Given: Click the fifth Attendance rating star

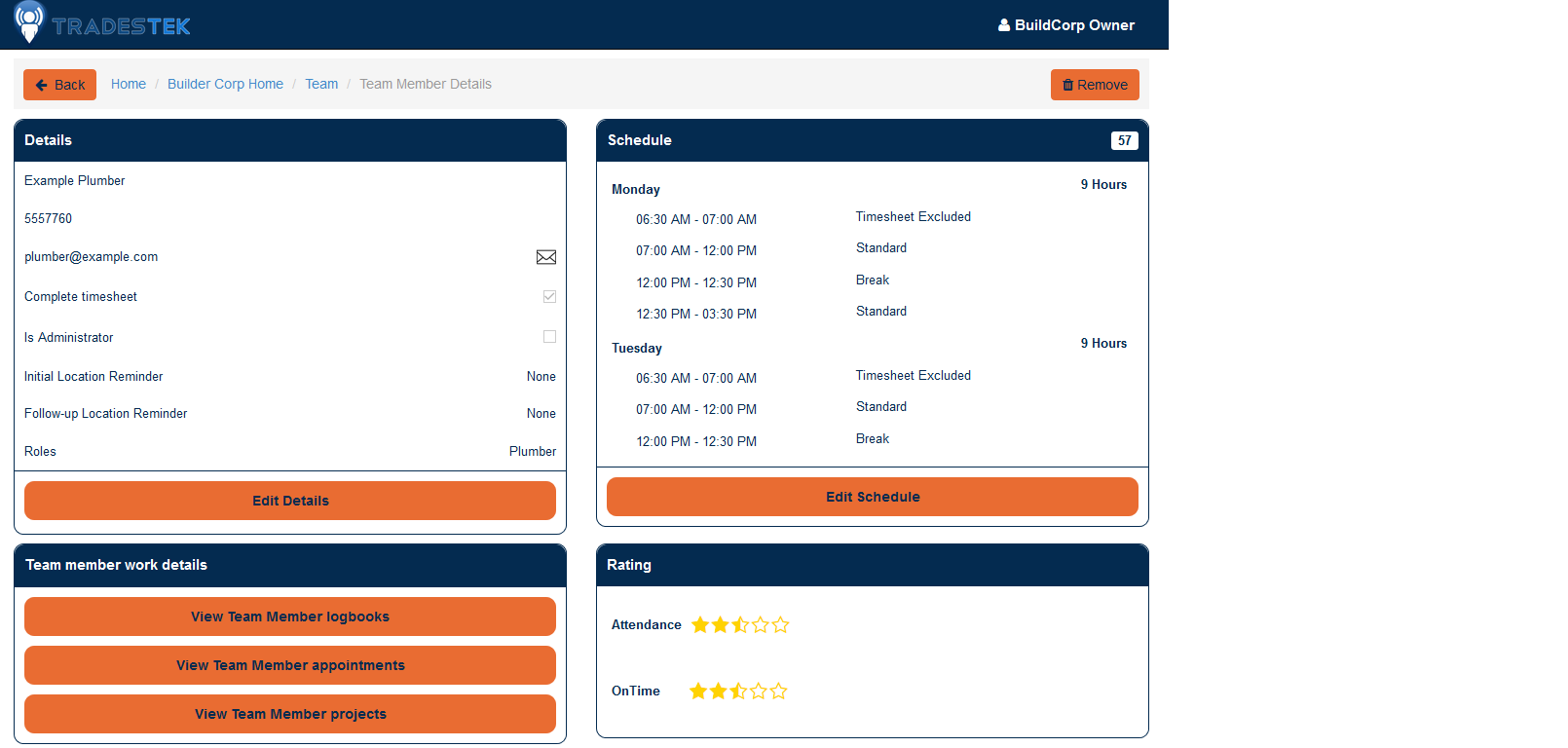Looking at the screenshot, I should coord(780,625).
